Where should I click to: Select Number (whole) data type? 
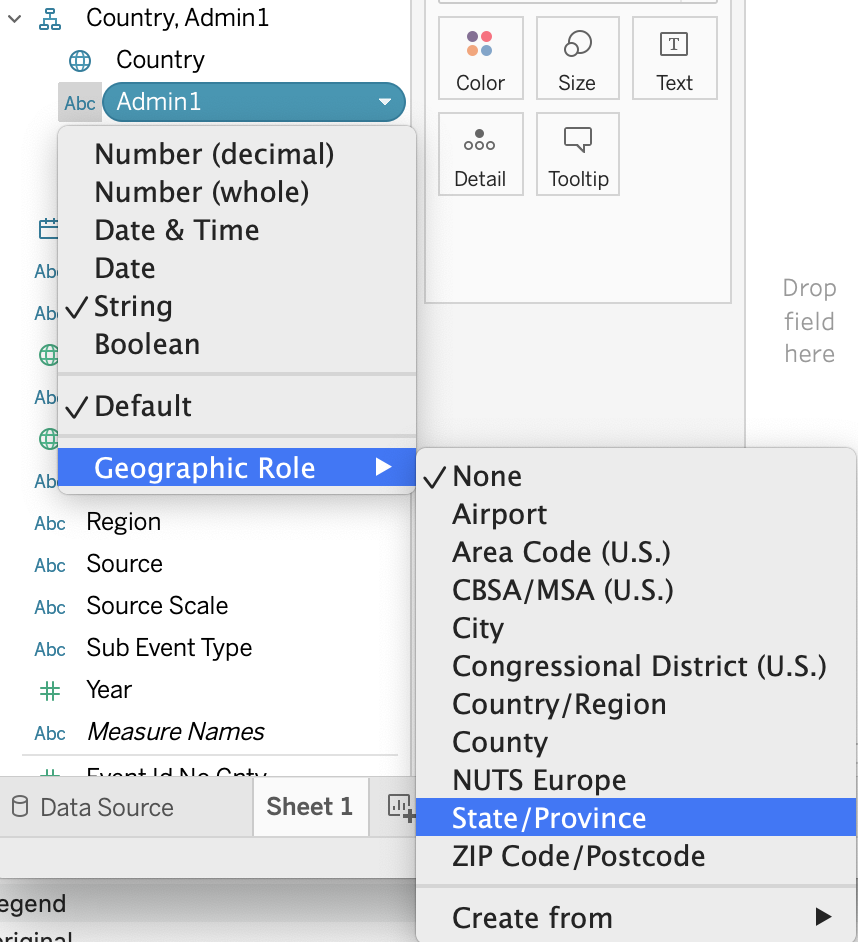[201, 192]
